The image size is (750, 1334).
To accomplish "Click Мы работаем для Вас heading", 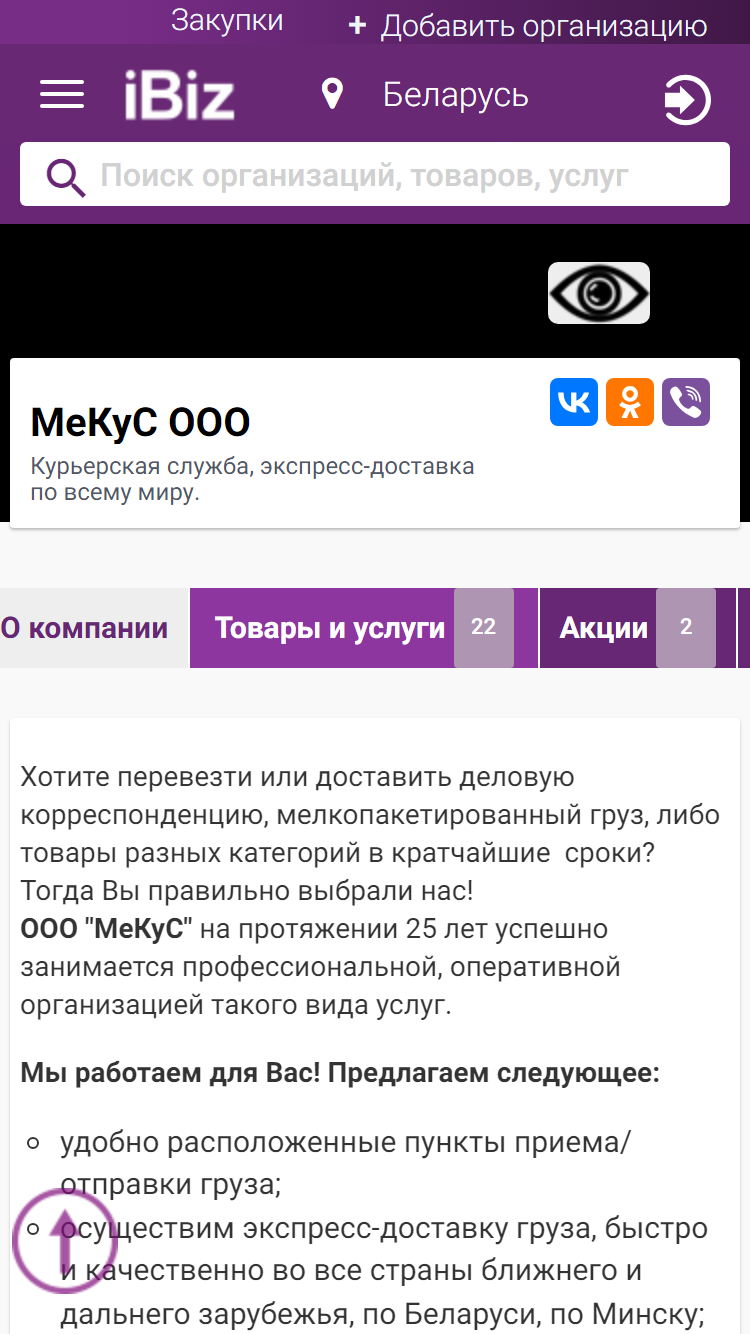I will (x=340, y=1074).
